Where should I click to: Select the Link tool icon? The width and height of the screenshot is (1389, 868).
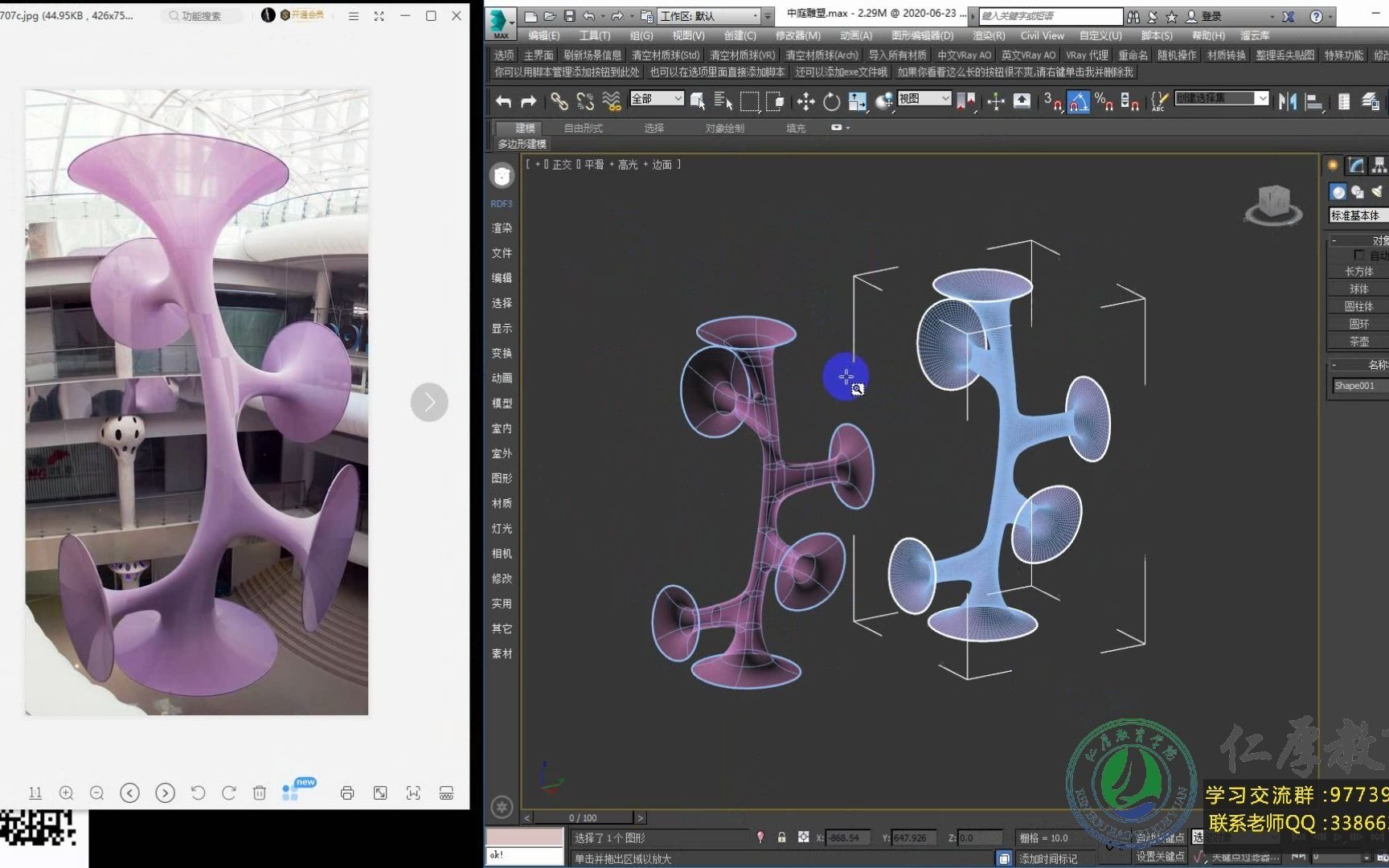559,101
